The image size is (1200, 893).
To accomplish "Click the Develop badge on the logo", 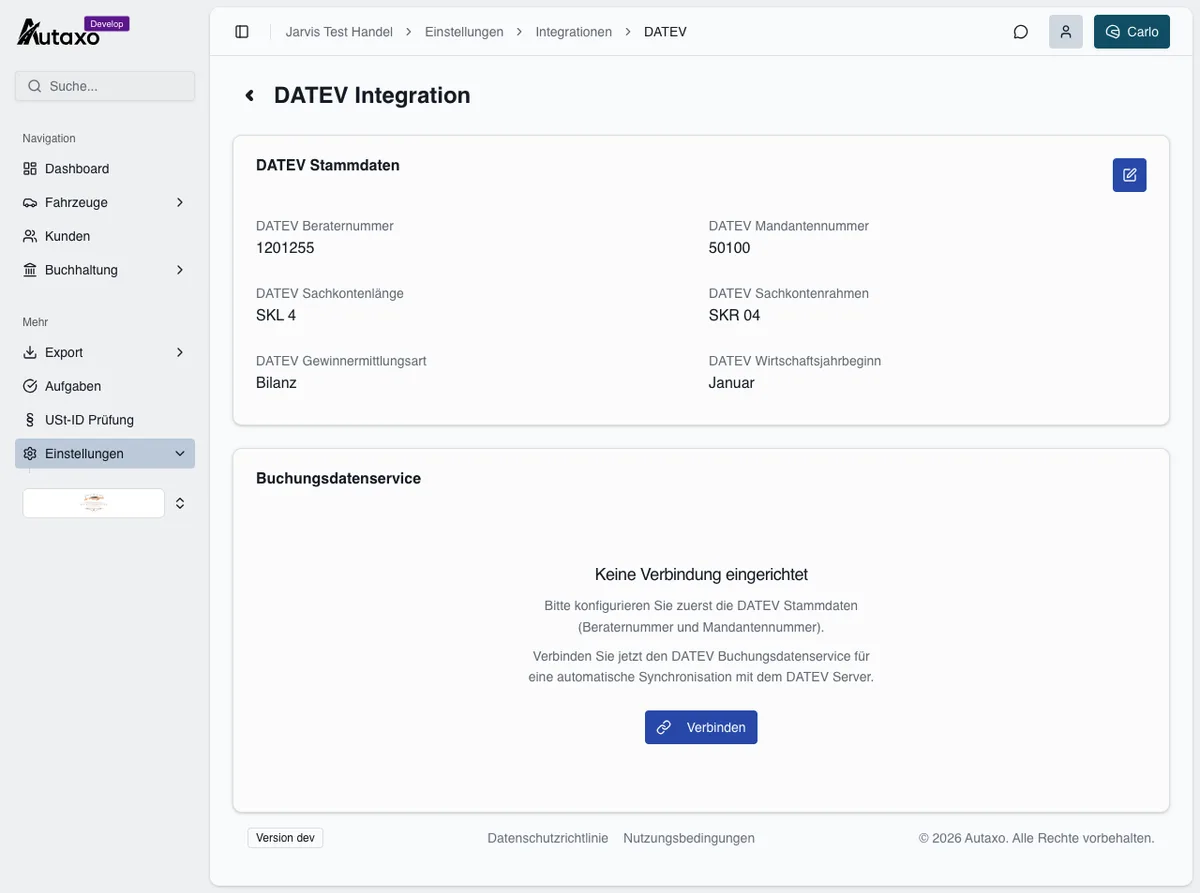I will click(x=107, y=23).
